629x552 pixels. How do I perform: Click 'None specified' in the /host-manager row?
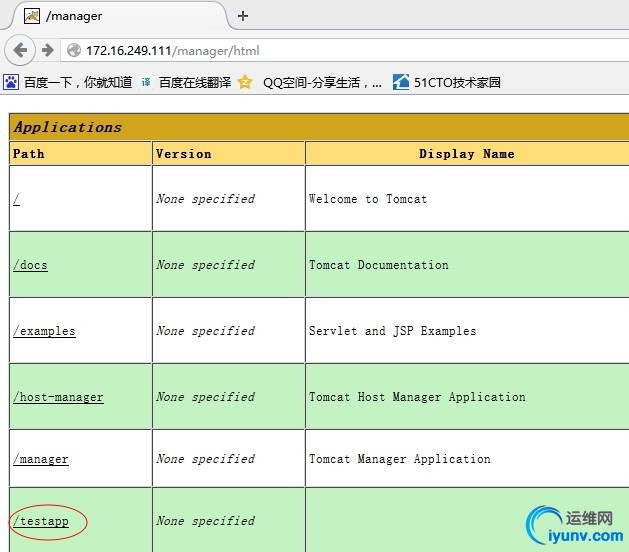click(205, 397)
